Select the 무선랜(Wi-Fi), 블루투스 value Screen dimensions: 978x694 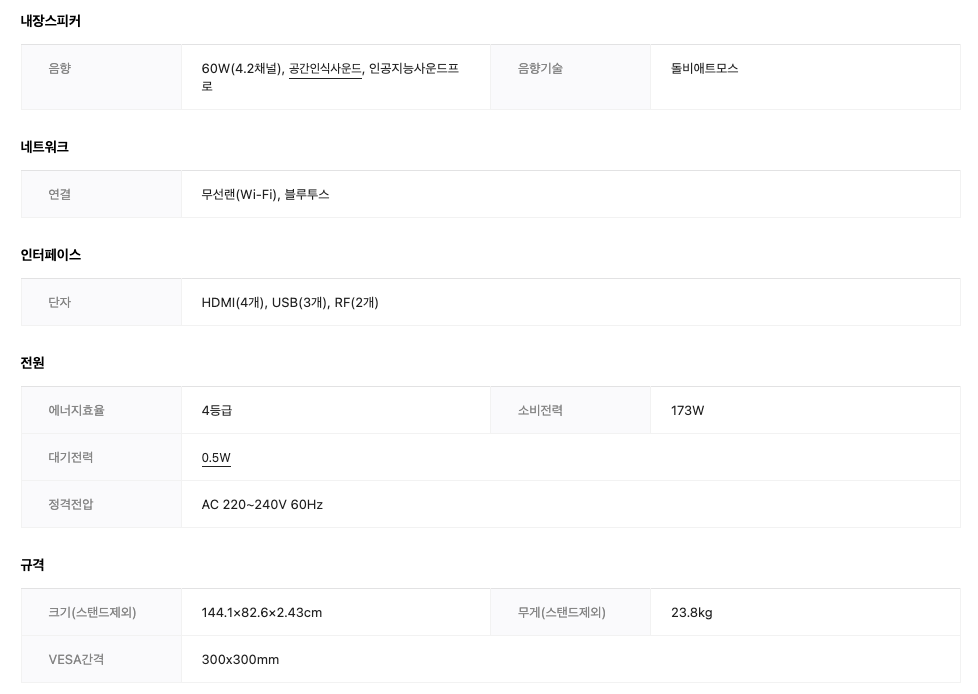(265, 195)
